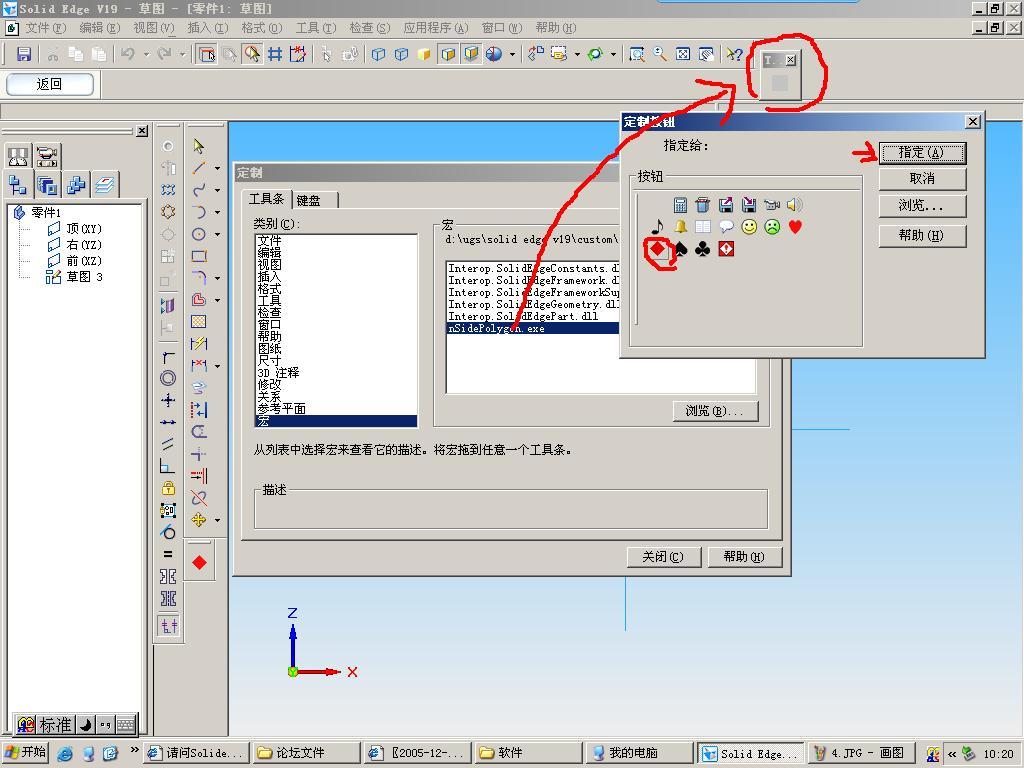This screenshot has width=1024, height=768.
Task: Choose the speaker button image
Action: (x=794, y=205)
